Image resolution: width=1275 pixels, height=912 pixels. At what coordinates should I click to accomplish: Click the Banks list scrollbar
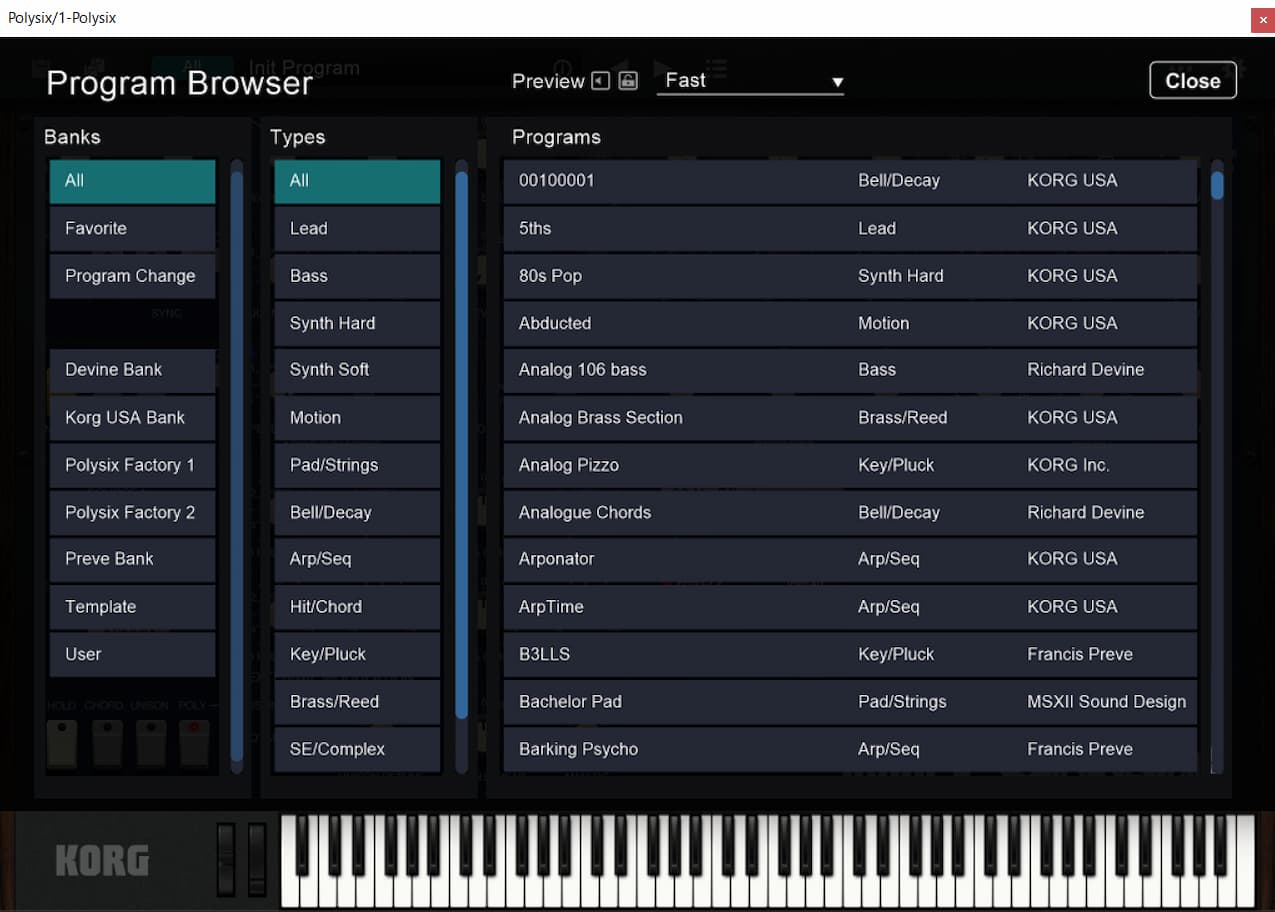(237, 467)
